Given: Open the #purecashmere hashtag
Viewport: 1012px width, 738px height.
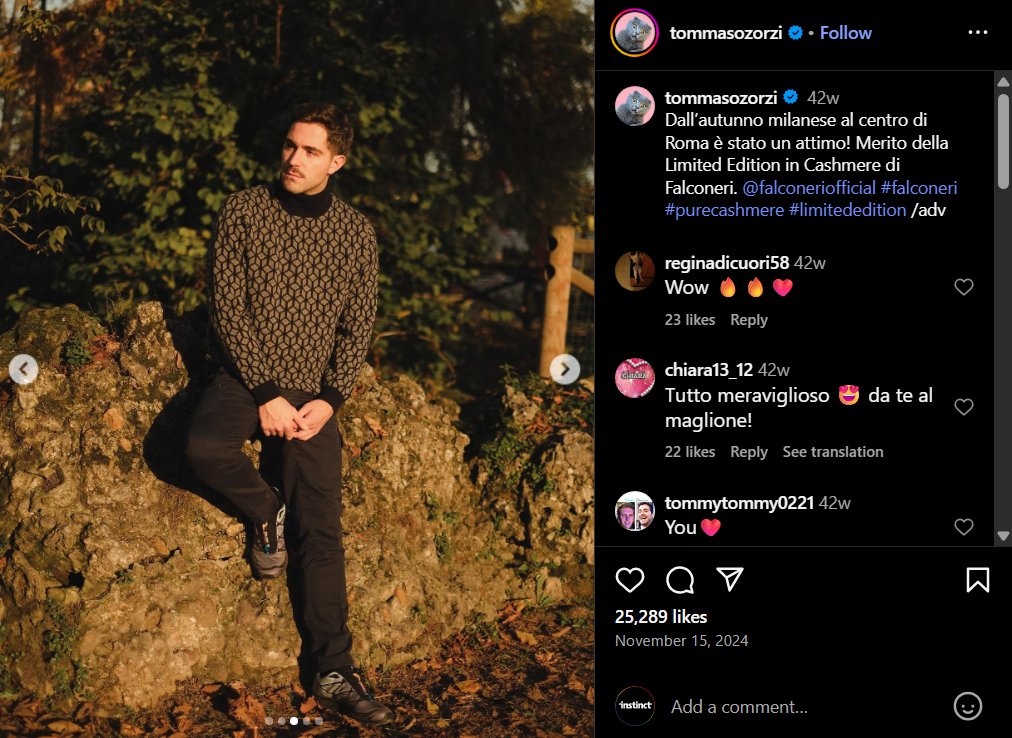Looking at the screenshot, I should point(724,210).
